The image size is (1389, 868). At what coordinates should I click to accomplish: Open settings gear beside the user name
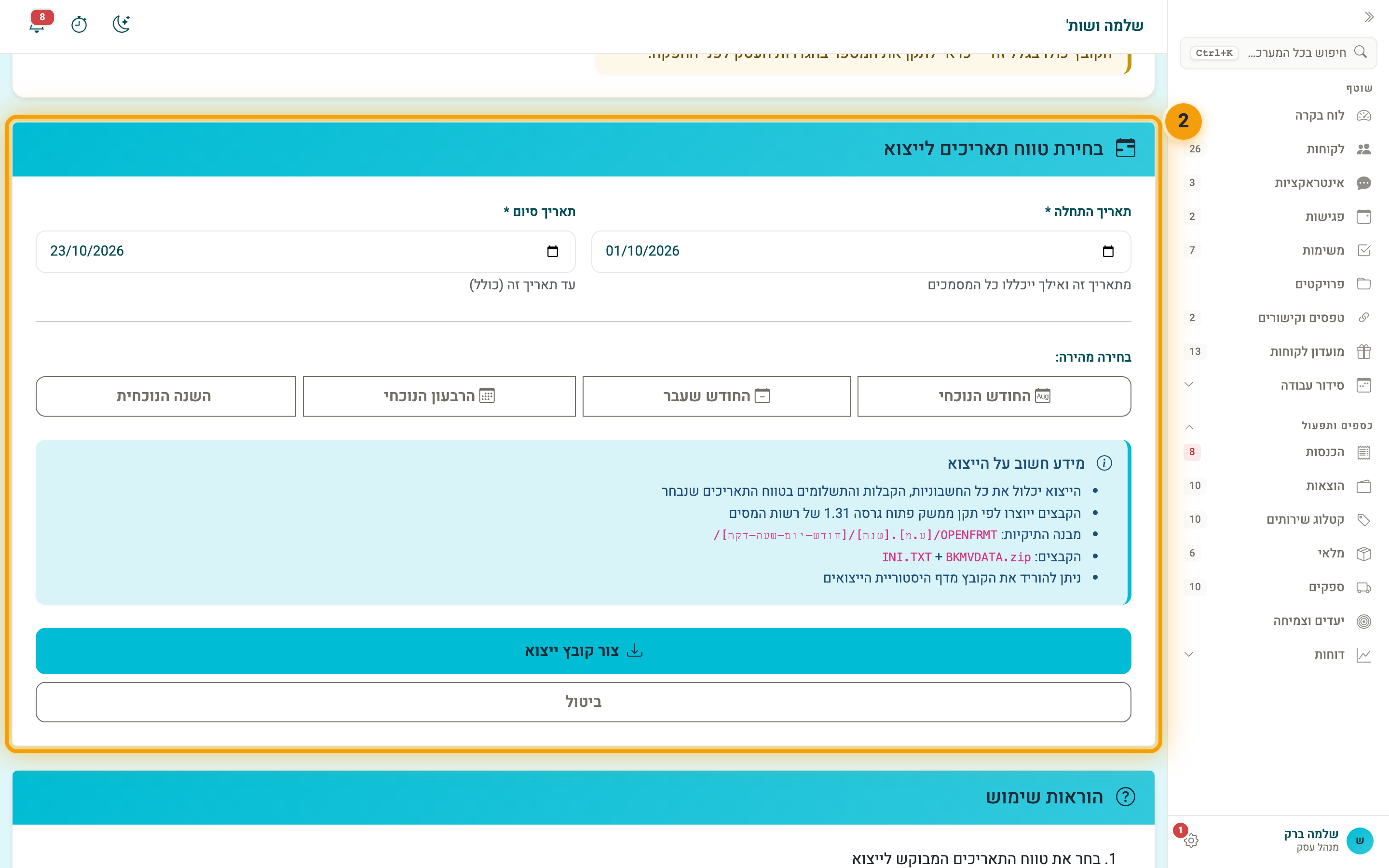click(x=1191, y=841)
